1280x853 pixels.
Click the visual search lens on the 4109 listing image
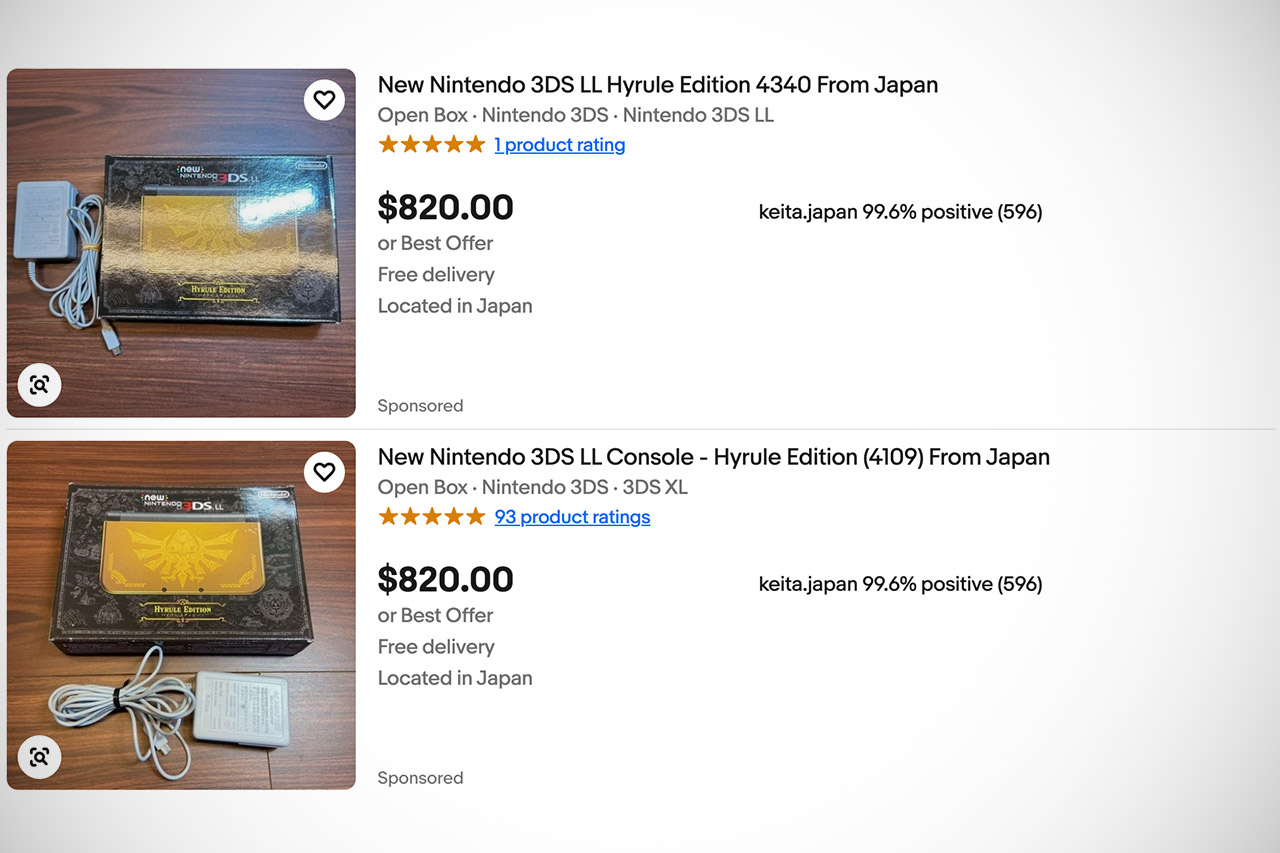(39, 757)
